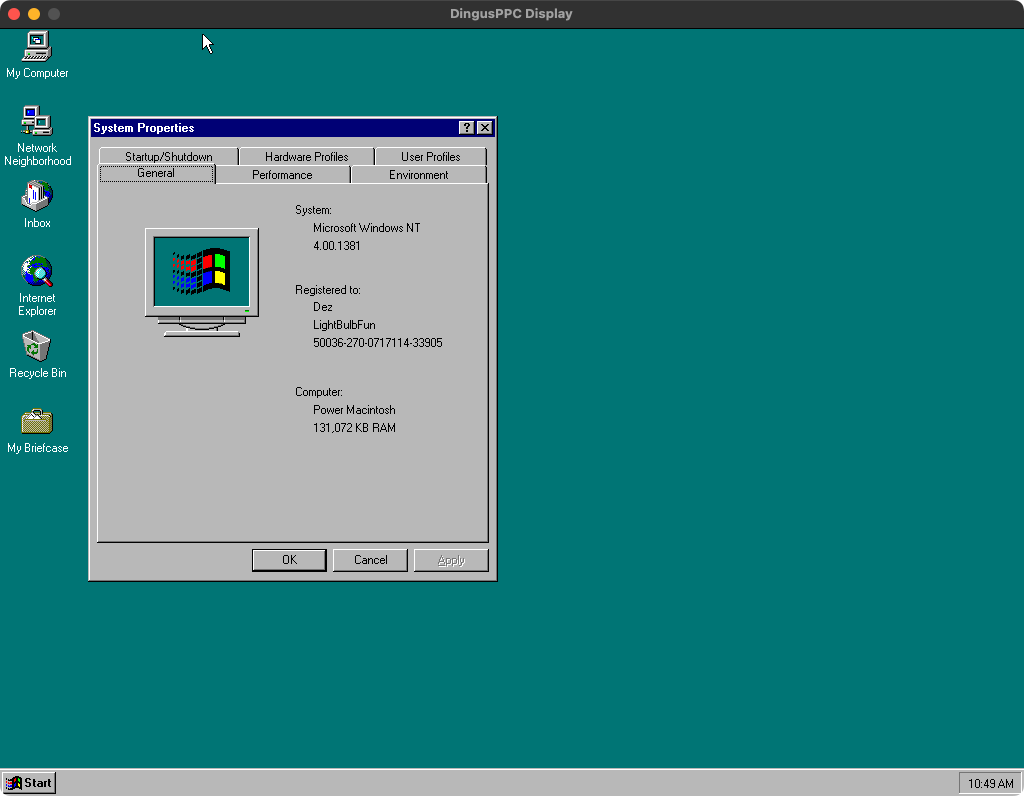
Task: Click the LightBulbFun organization text
Action: [x=344, y=325]
